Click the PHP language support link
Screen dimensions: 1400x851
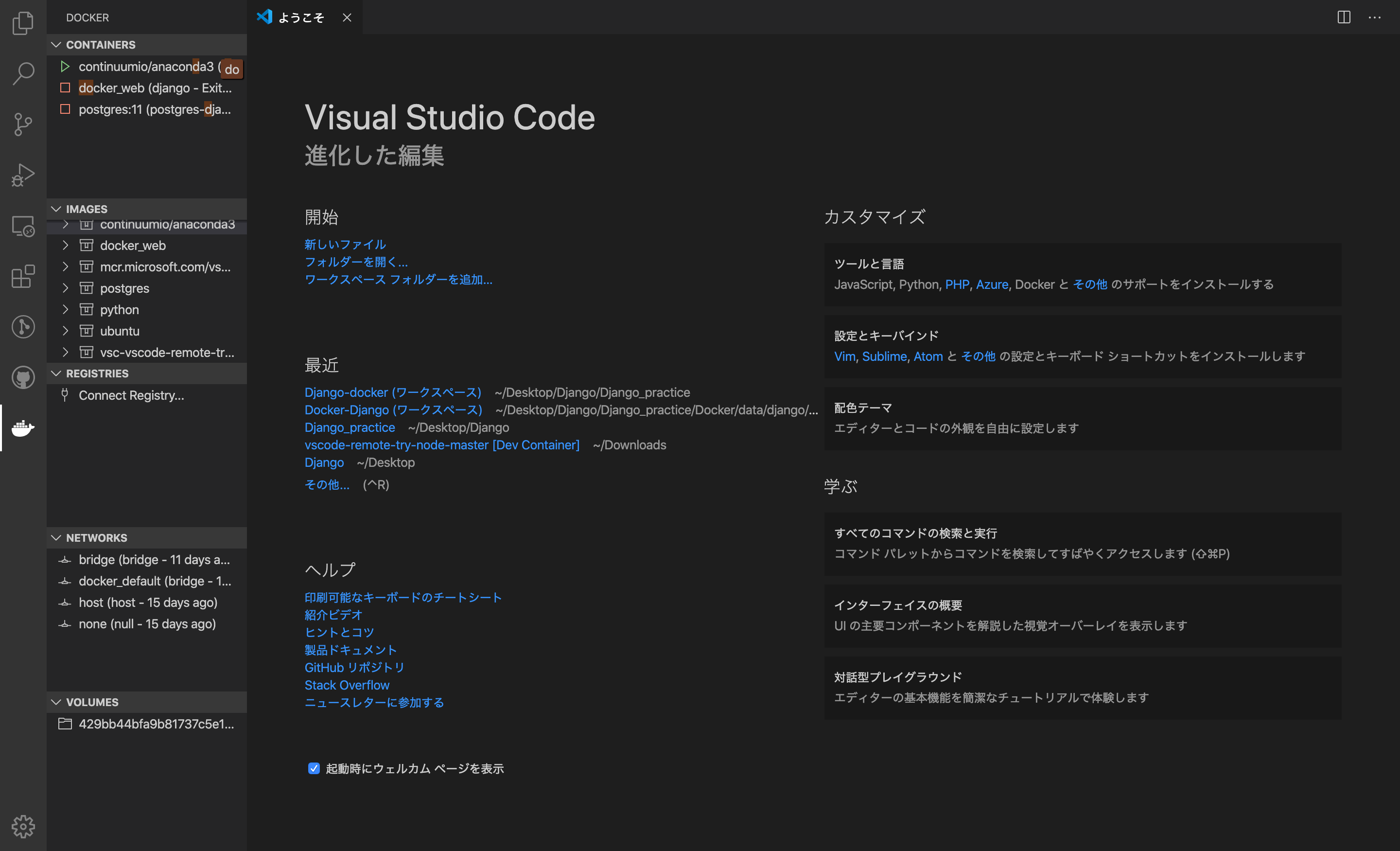tap(957, 284)
